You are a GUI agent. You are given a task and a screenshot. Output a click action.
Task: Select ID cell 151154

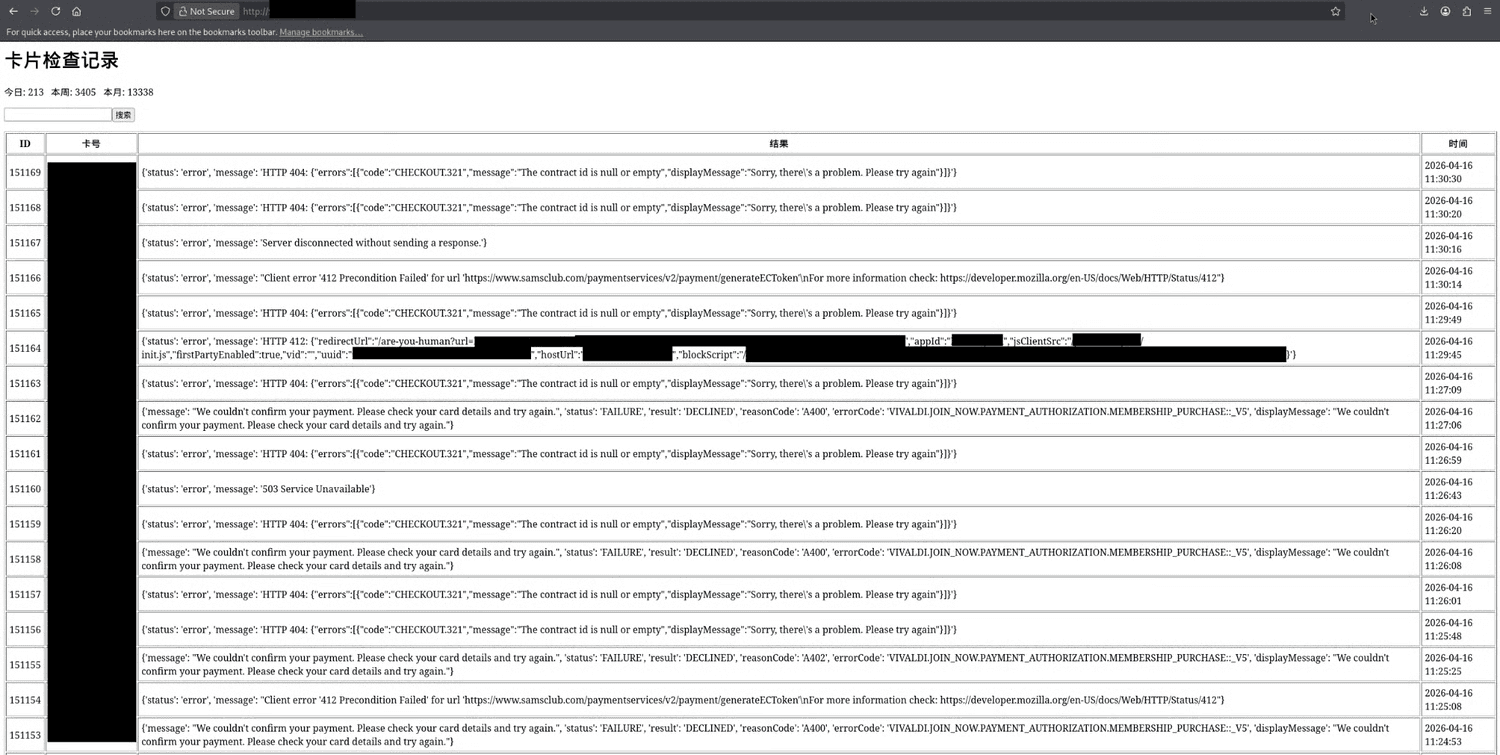click(25, 700)
